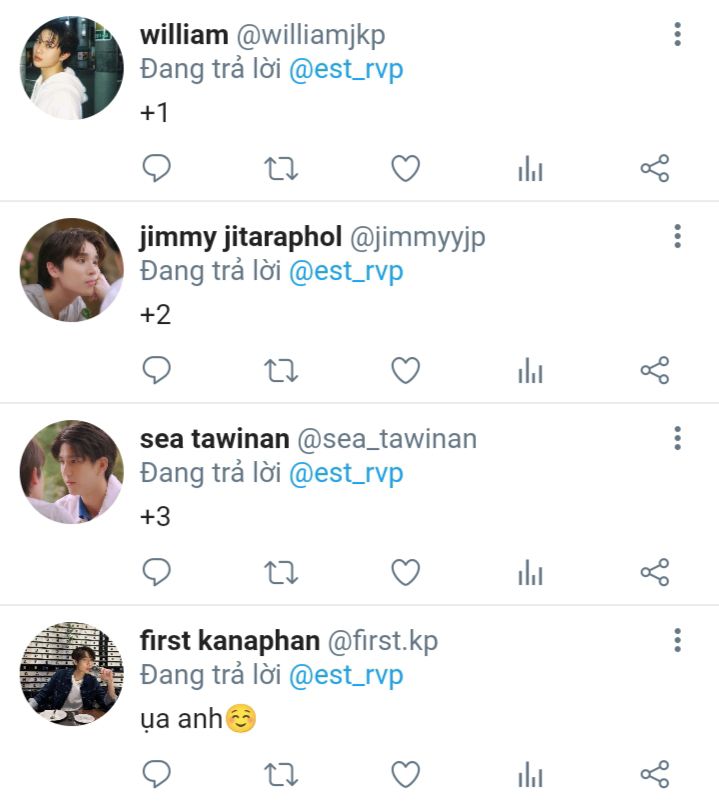This screenshot has height=802, width=719.
Task: Open more options on jimmy jitaraphol's tweet
Action: (678, 237)
